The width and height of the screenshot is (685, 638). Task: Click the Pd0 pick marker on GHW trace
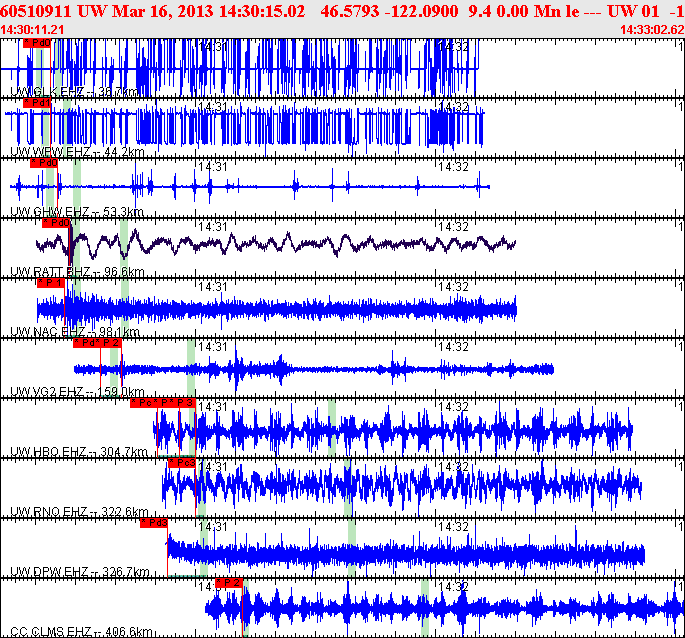44,163
